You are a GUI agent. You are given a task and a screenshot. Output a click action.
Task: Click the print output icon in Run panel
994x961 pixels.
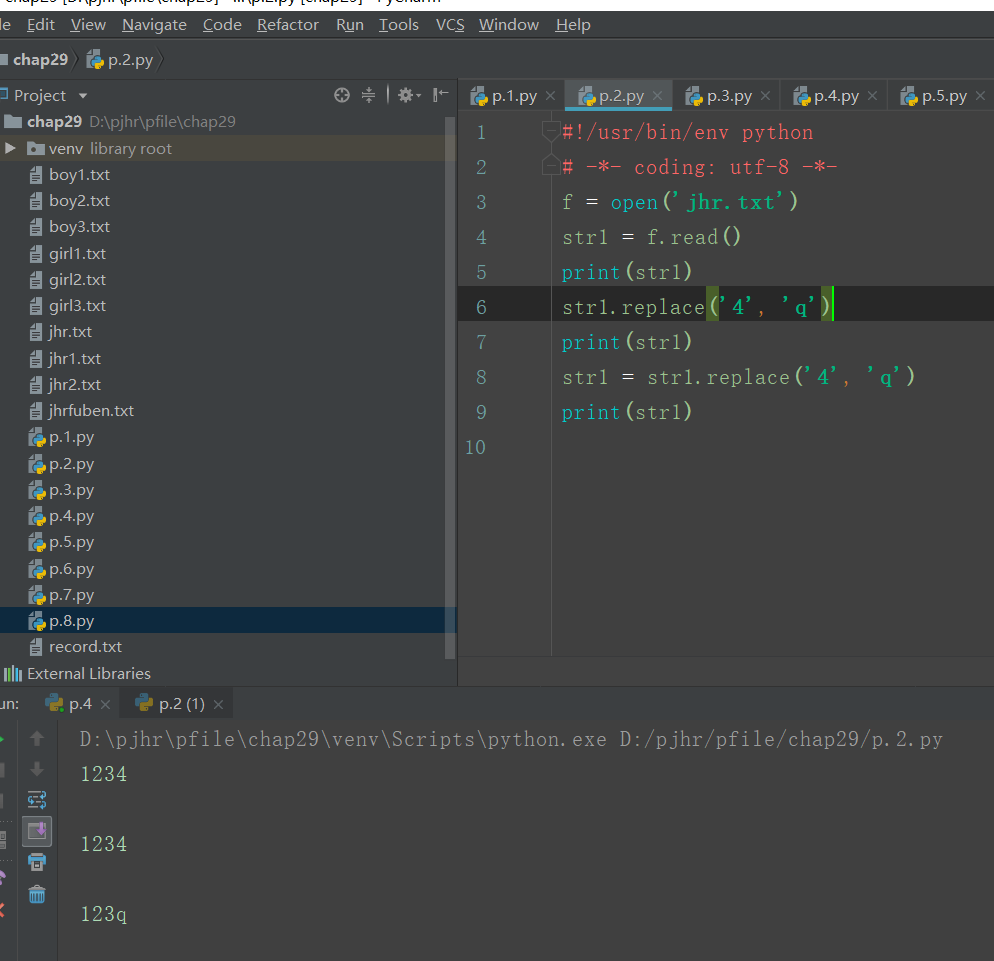click(x=37, y=862)
